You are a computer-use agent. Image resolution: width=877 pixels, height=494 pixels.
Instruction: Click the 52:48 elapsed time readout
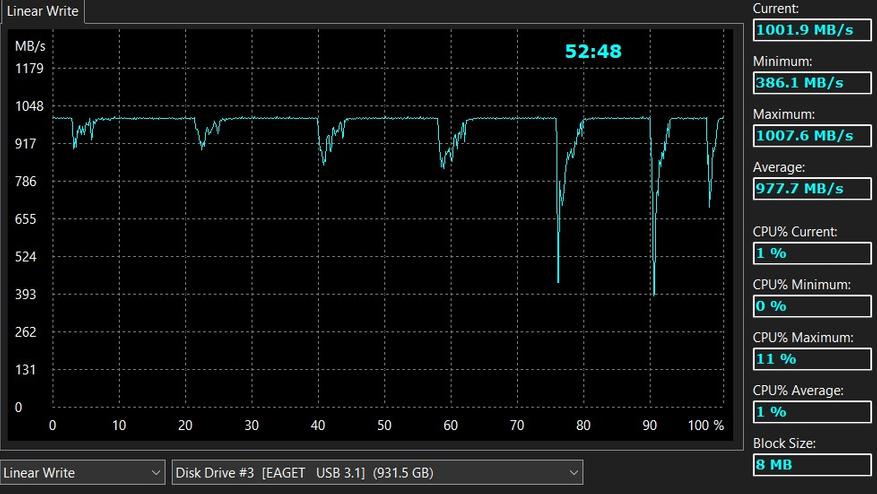pos(593,51)
